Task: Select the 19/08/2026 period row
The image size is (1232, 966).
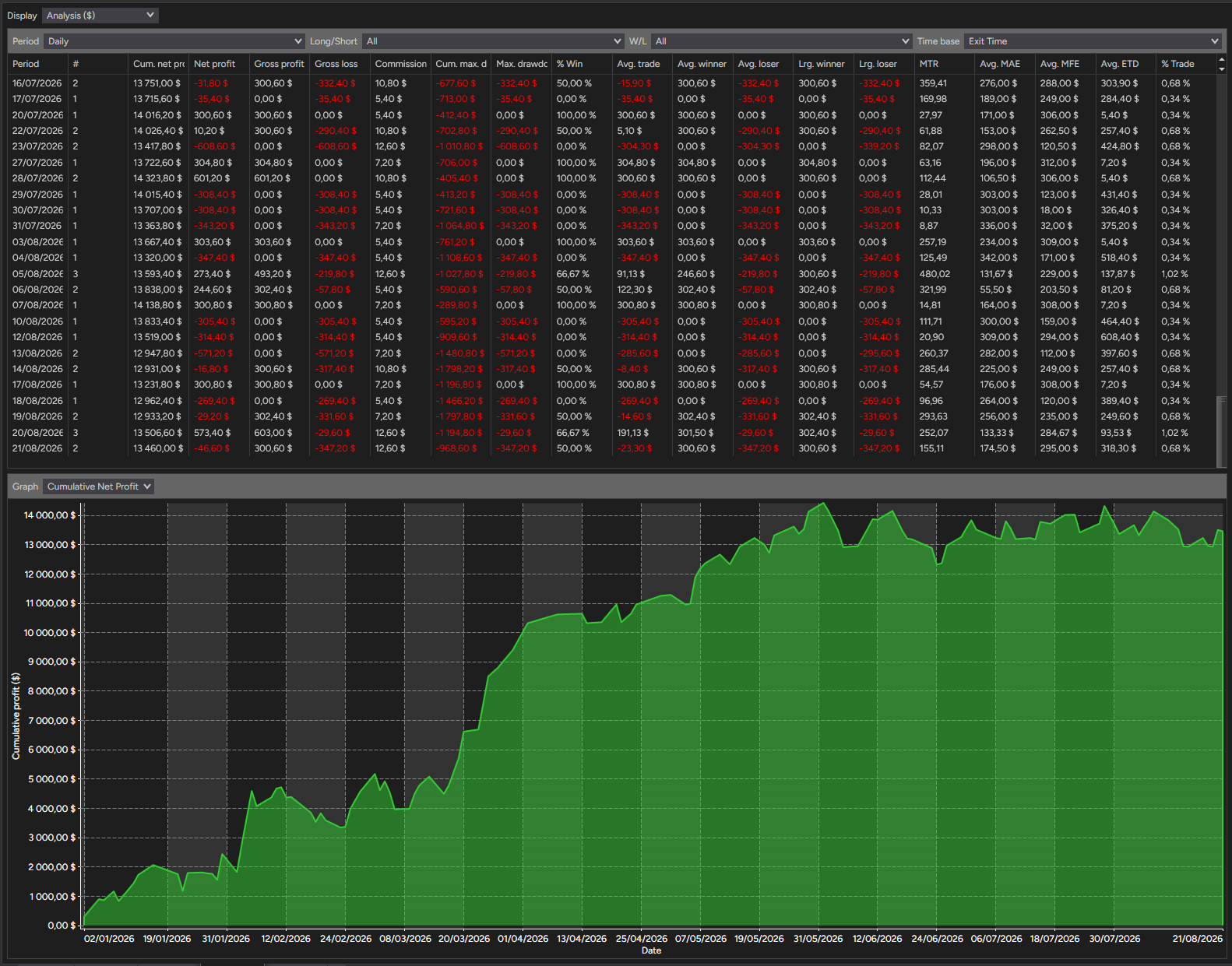Action: click(x=611, y=416)
